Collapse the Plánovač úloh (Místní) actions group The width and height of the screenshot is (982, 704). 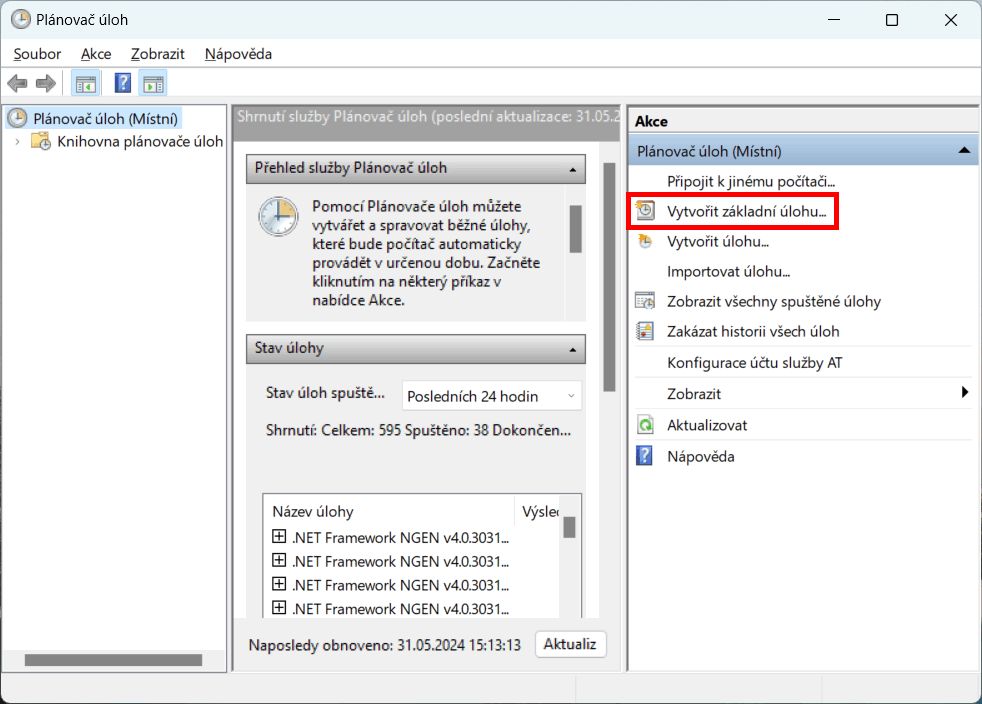tap(963, 151)
